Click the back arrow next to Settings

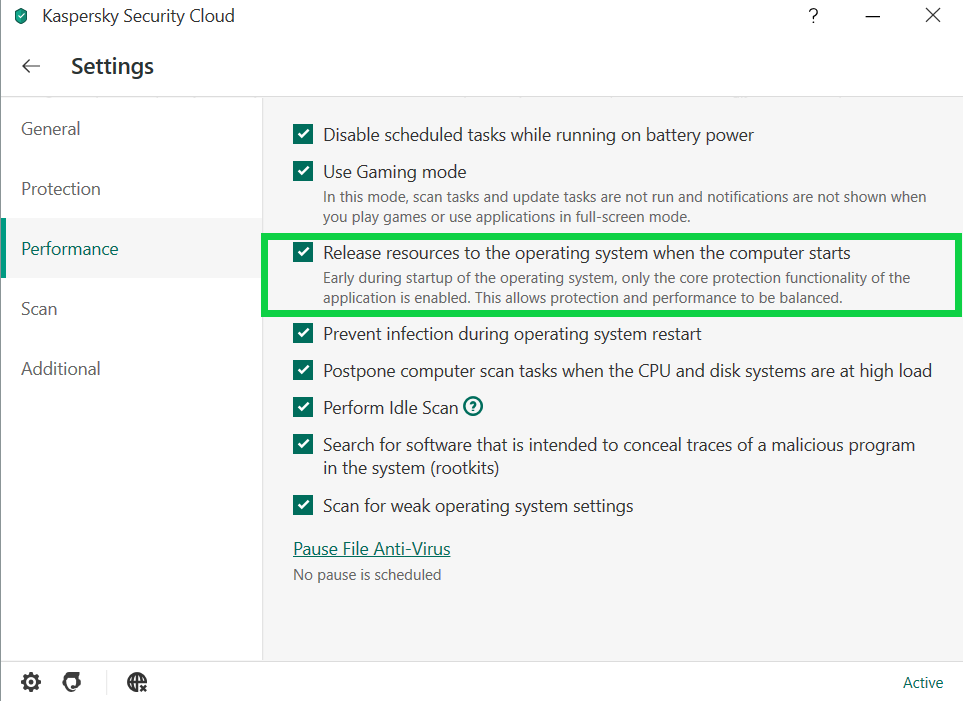31,66
